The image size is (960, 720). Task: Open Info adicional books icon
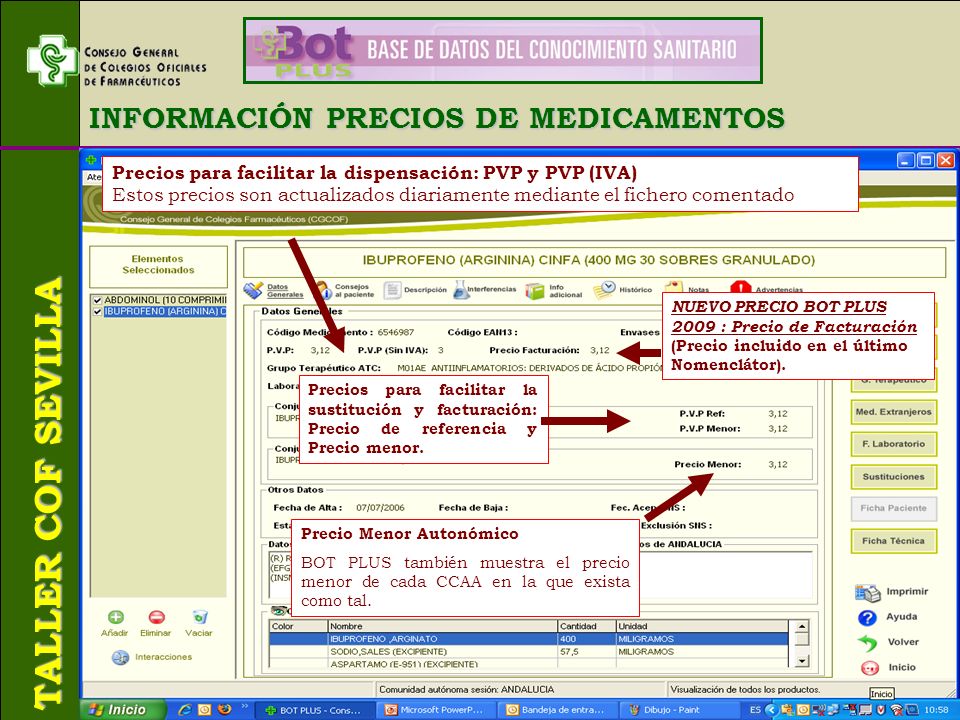[x=534, y=291]
